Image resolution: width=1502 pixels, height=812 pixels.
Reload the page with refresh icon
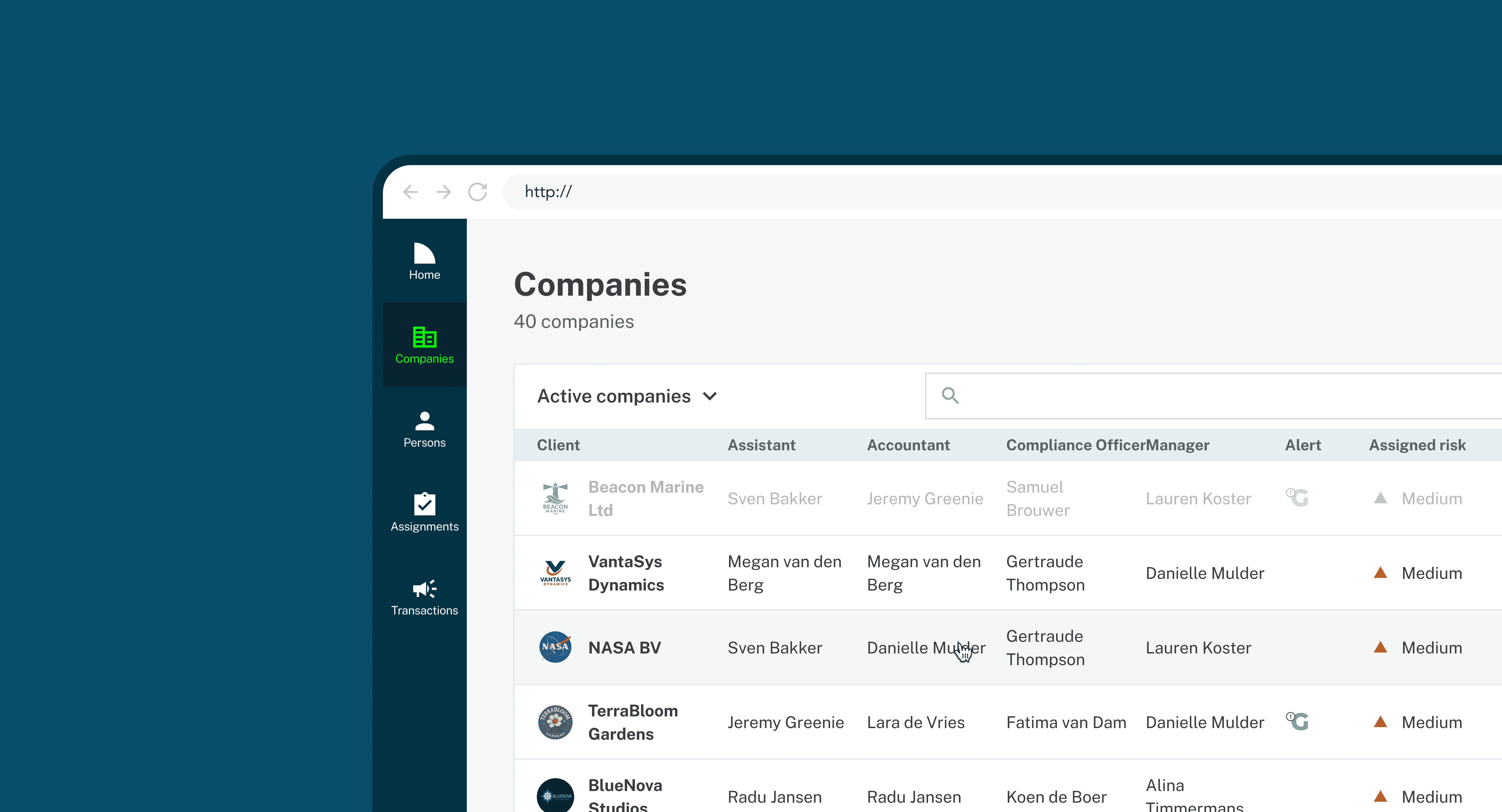click(x=478, y=192)
